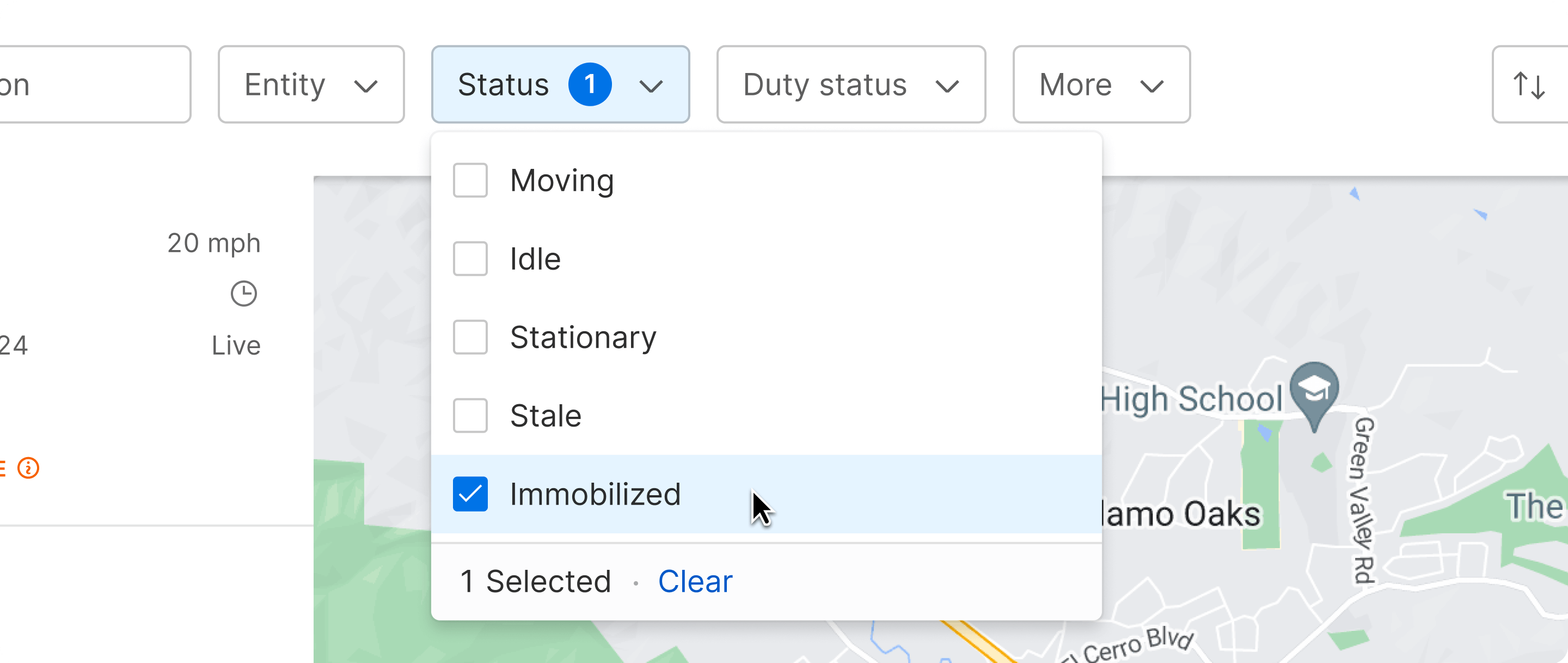Screen dimensions: 1568x663
Task: Tick the Stationary checkbox
Action: (470, 337)
